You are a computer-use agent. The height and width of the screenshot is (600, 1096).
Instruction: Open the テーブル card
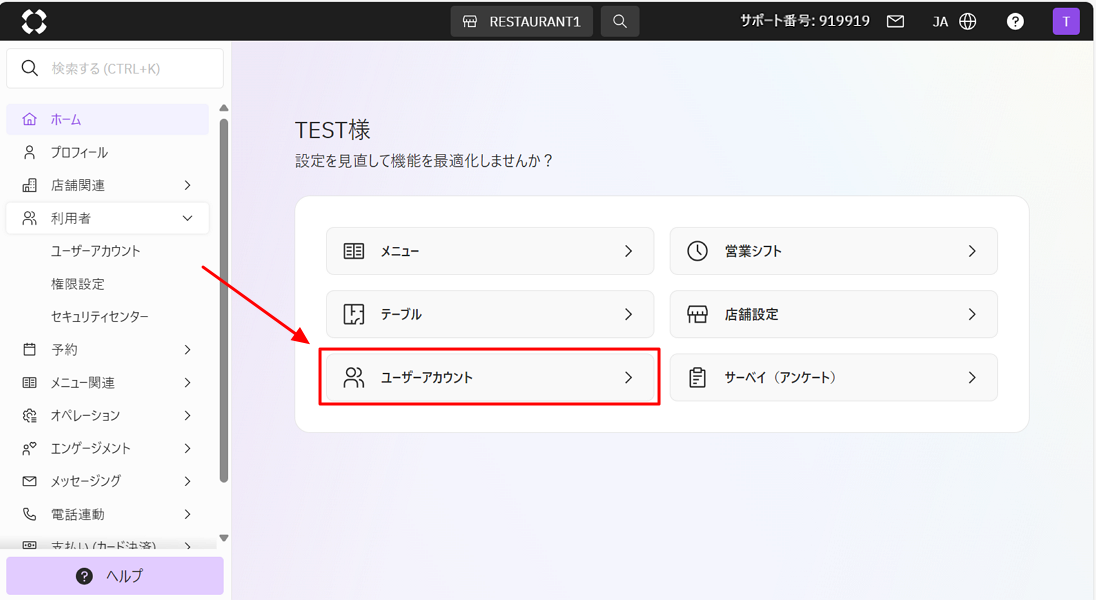point(490,314)
